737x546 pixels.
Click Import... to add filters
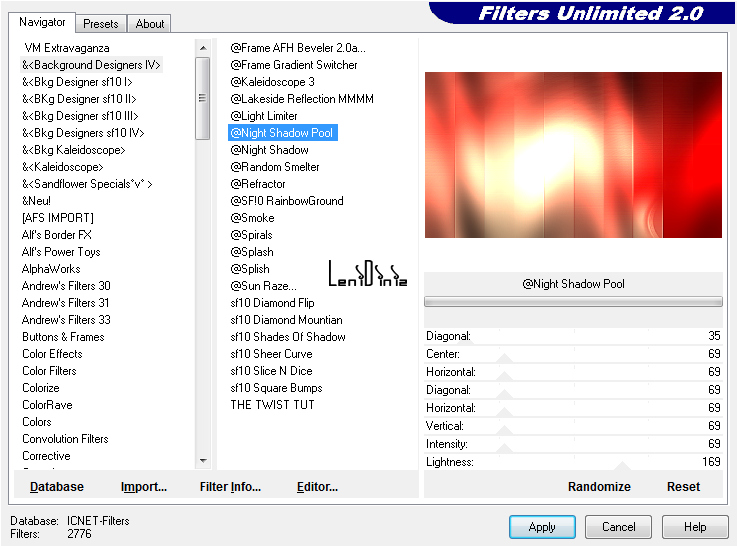click(144, 487)
